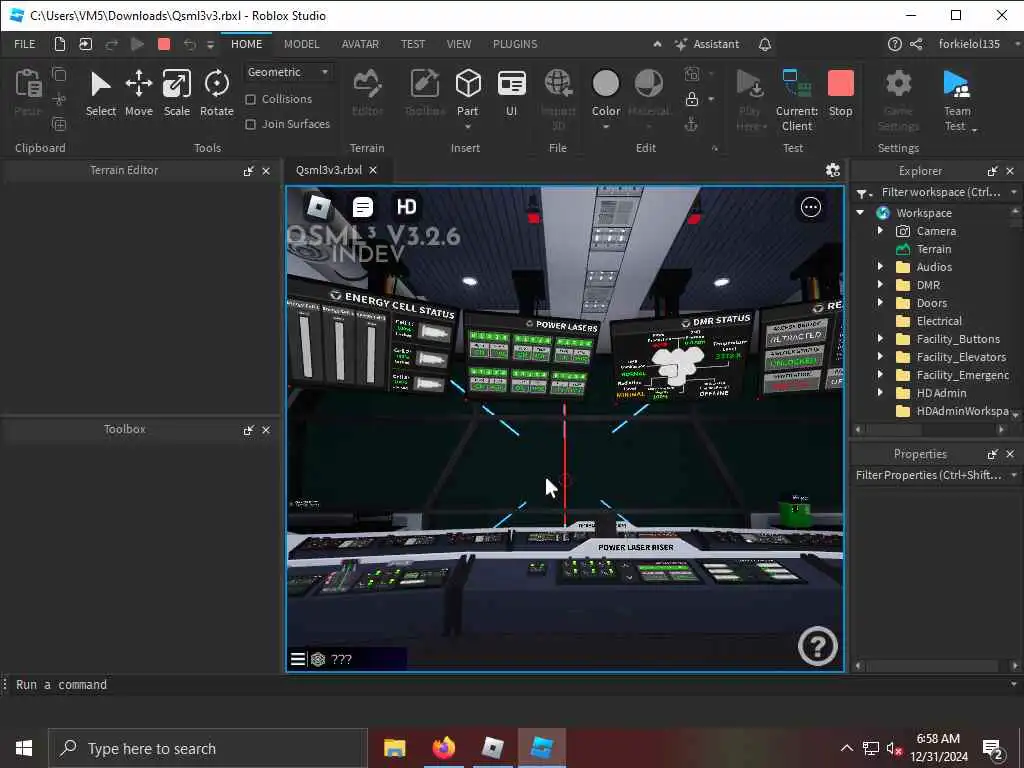
Task: Open File Explorer from taskbar
Action: coord(394,748)
